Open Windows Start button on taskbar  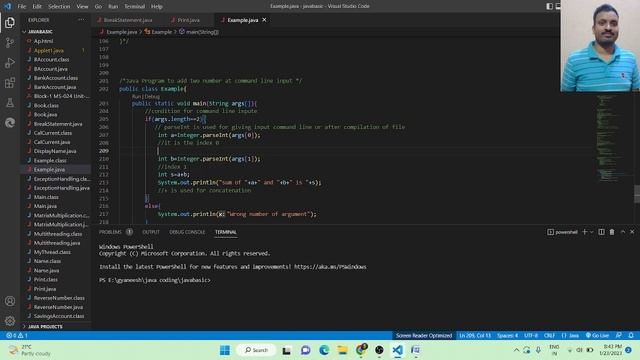tap(225, 350)
